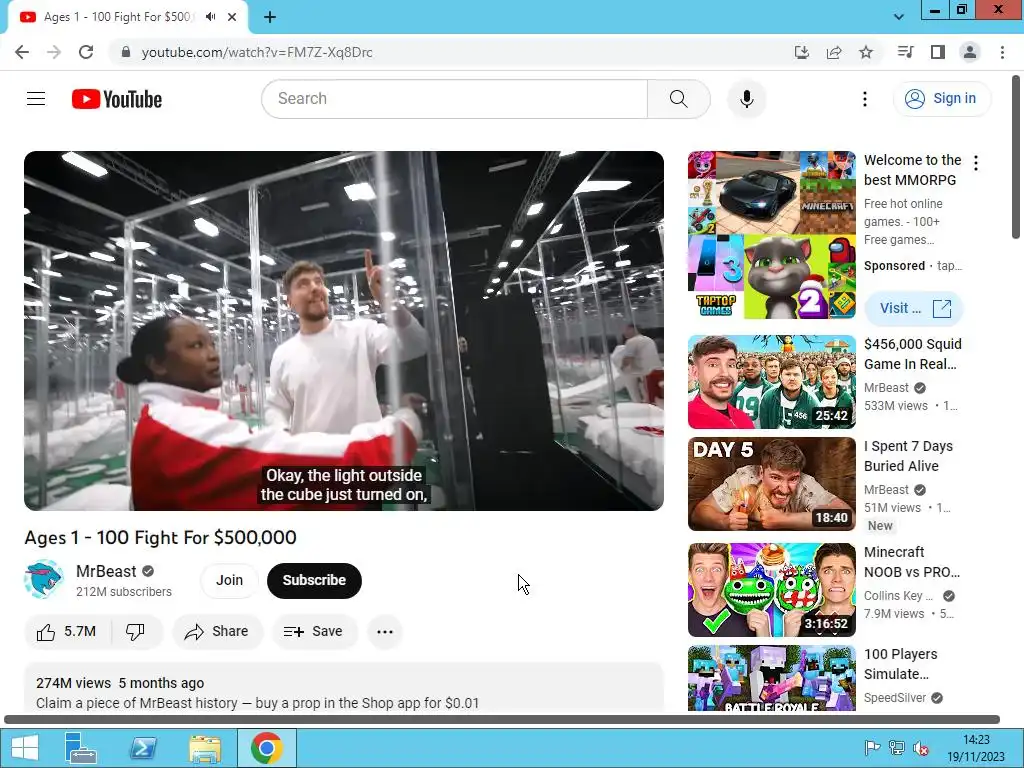Click the address bar URL

(257, 52)
